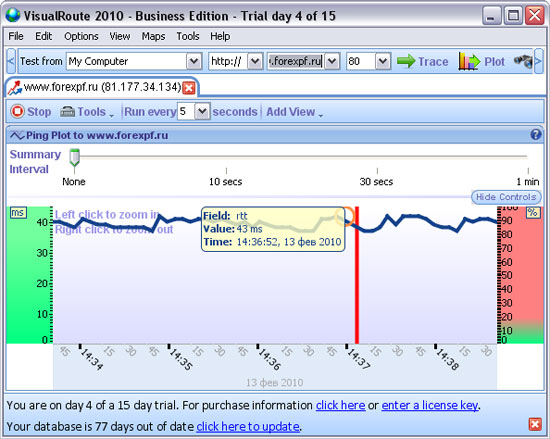Viewport: 550px width, 439px height.
Task: Click the Plot chart button
Action: 482,61
